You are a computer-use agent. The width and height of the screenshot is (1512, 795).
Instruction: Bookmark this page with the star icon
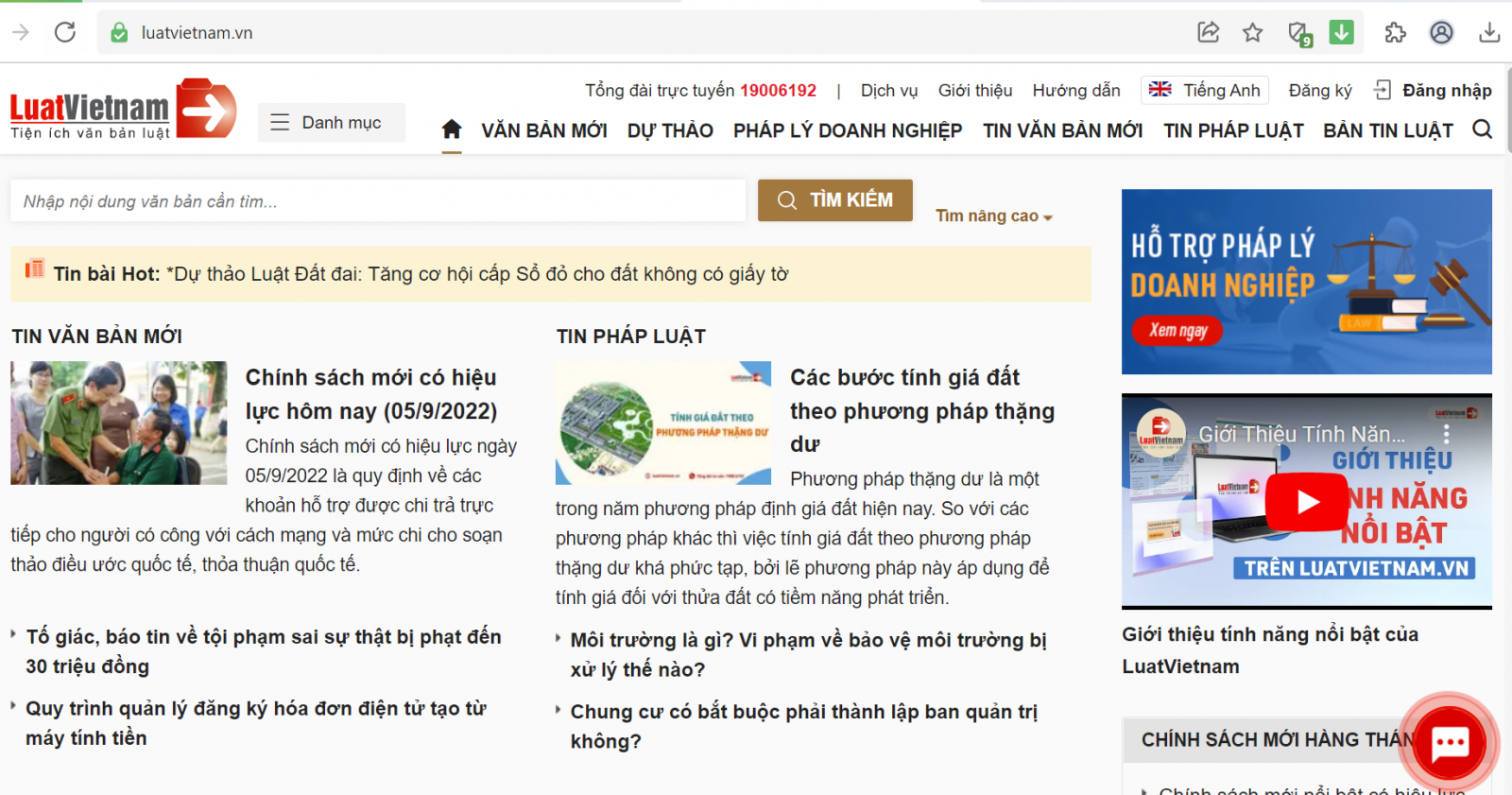(1252, 33)
